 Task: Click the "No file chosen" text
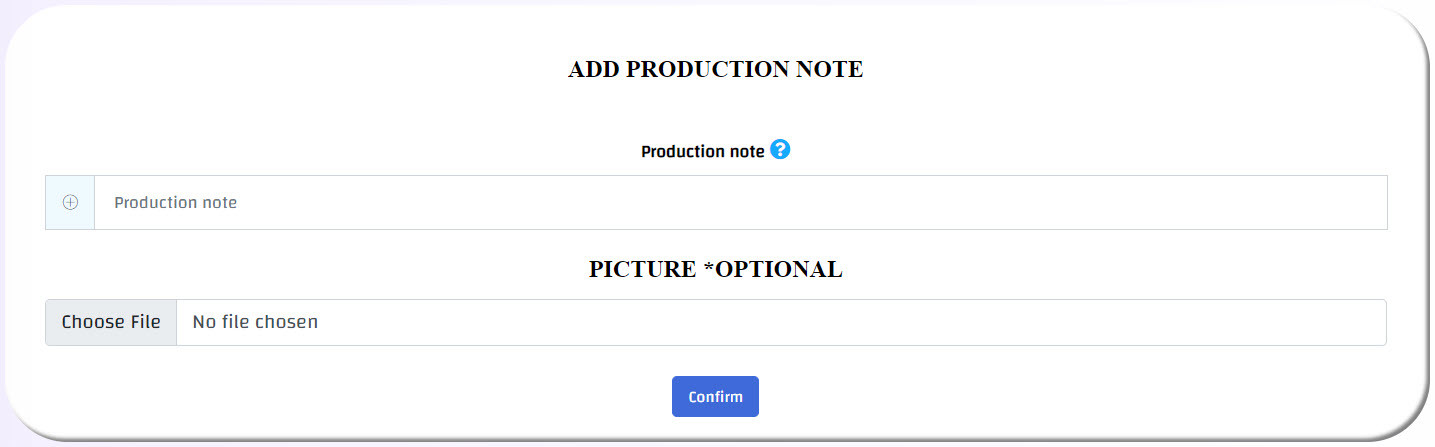coord(255,322)
